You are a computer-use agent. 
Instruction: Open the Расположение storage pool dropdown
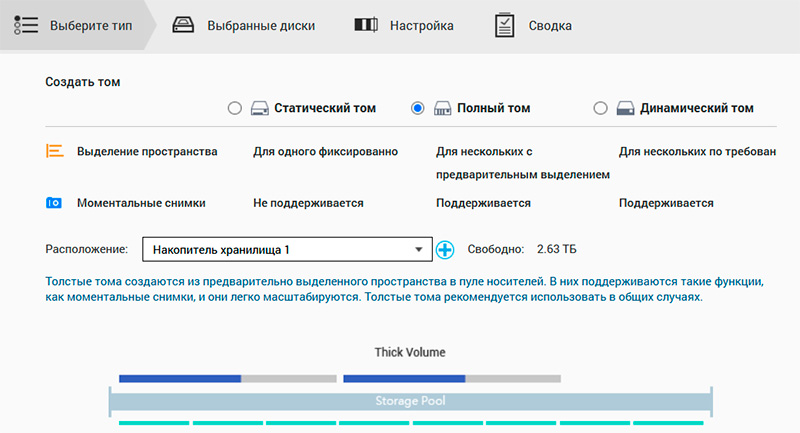pos(286,249)
